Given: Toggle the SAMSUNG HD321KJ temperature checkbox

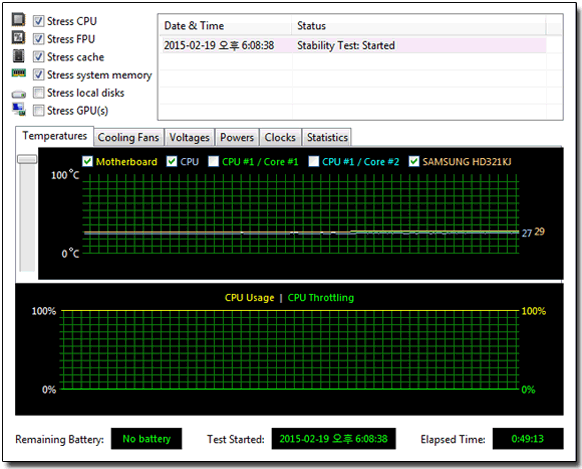Looking at the screenshot, I should [414, 161].
